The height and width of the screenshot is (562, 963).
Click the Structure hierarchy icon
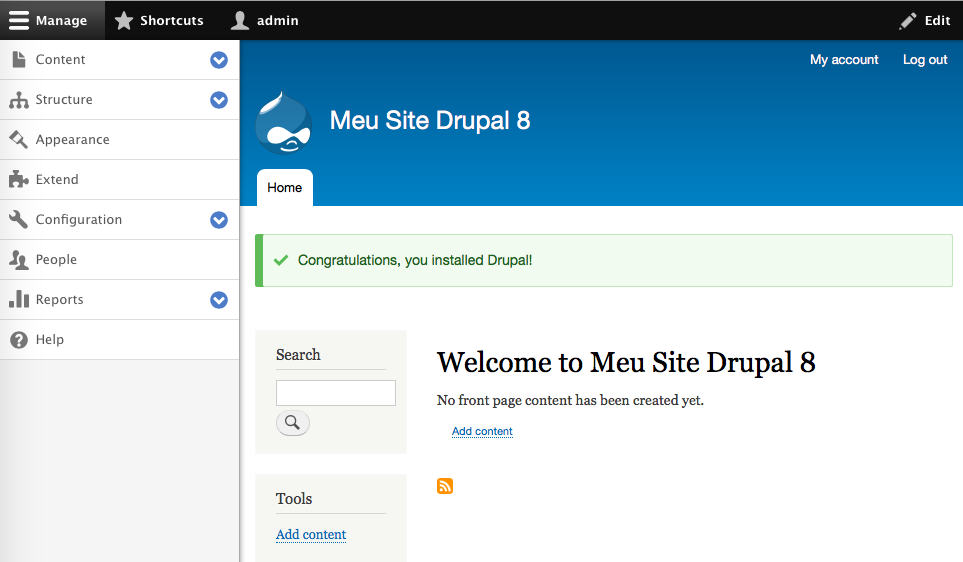click(x=19, y=100)
